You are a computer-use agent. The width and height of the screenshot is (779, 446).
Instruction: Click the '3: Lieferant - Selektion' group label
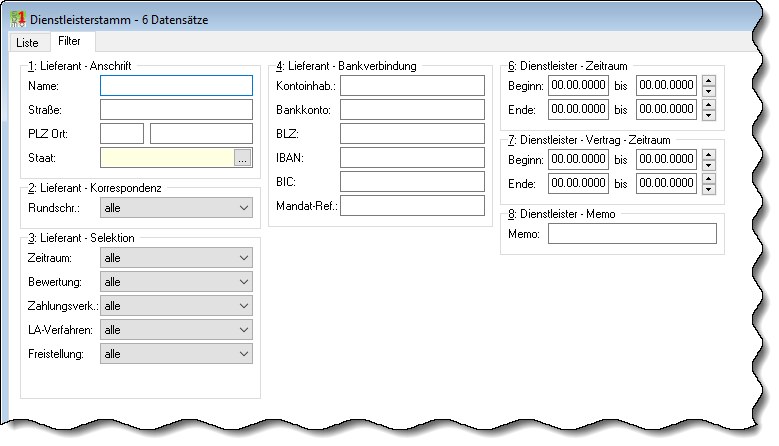[81, 238]
